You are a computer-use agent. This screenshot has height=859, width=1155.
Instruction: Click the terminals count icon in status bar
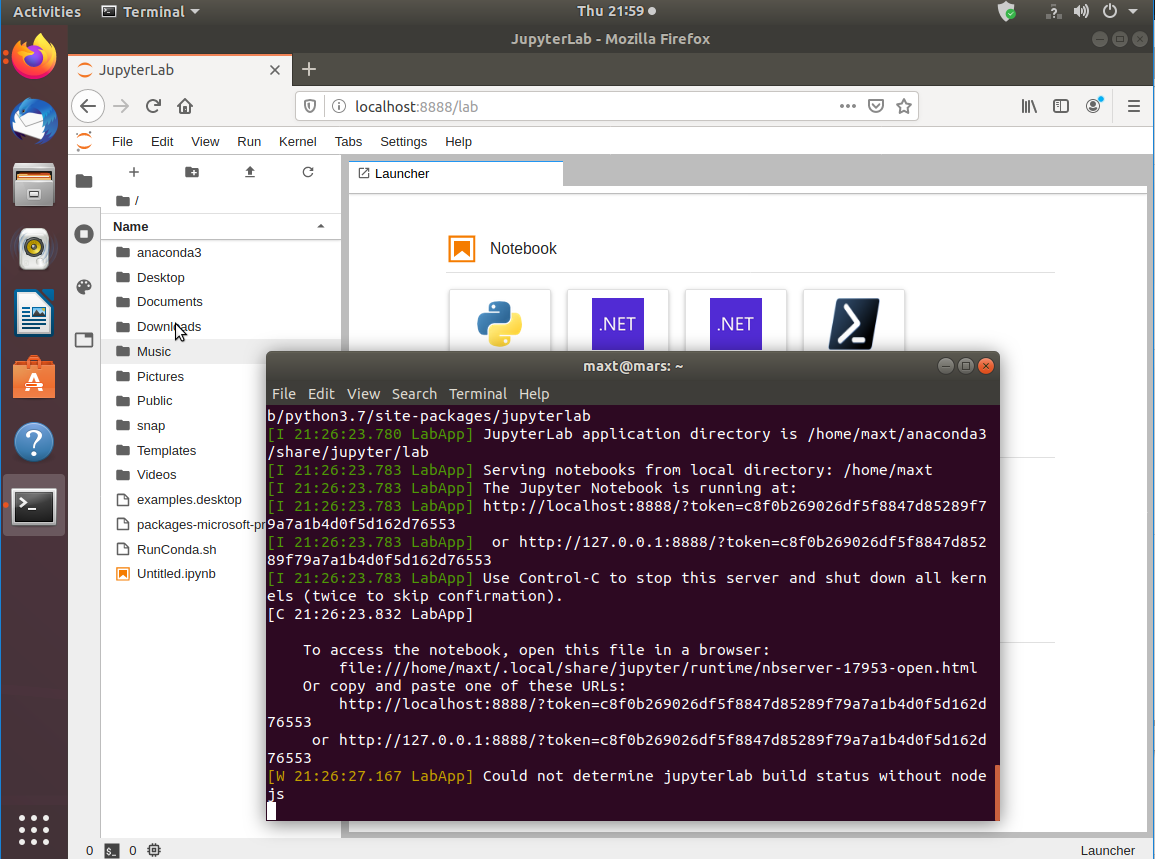[111, 850]
